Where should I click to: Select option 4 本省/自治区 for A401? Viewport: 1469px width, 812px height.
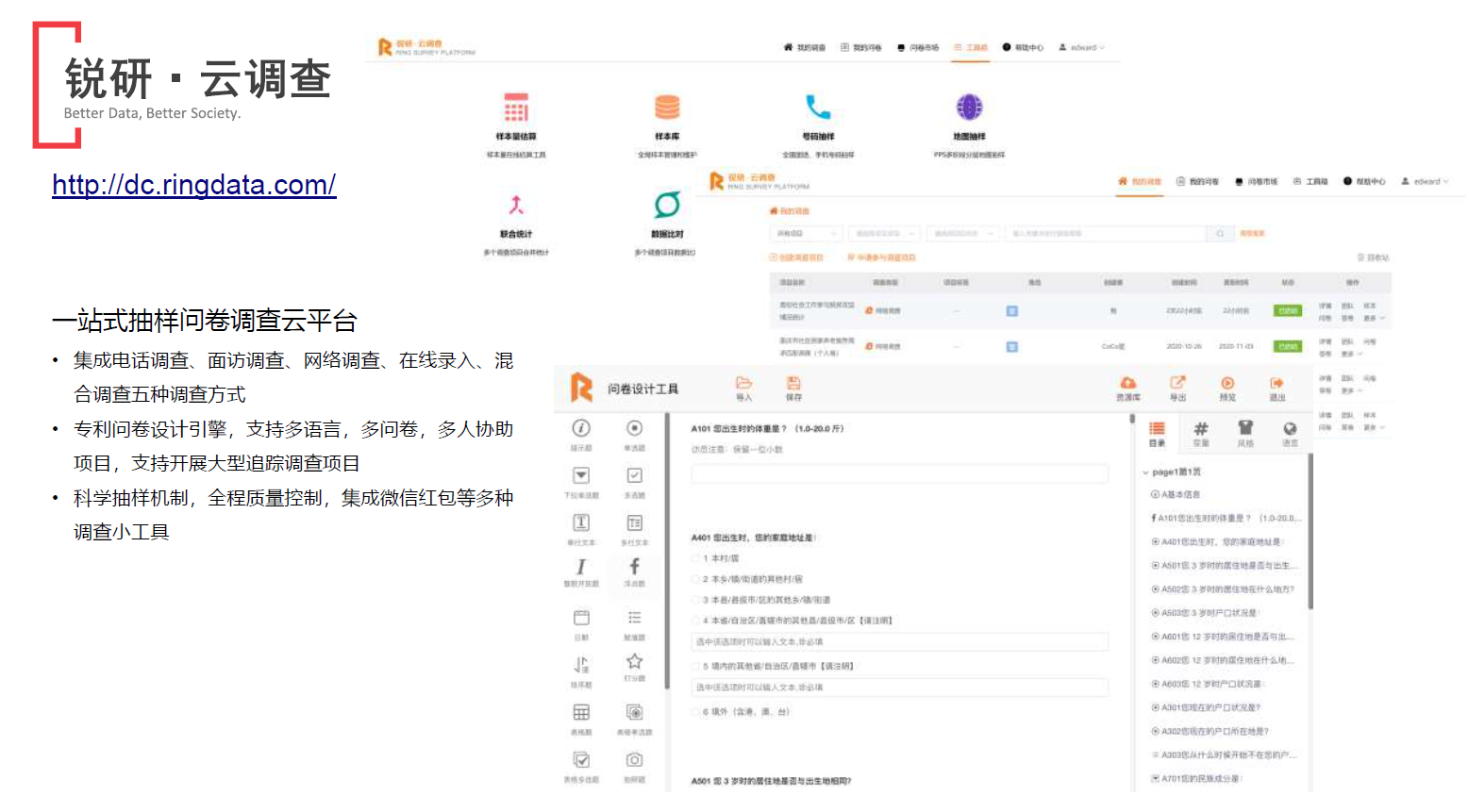click(x=696, y=621)
